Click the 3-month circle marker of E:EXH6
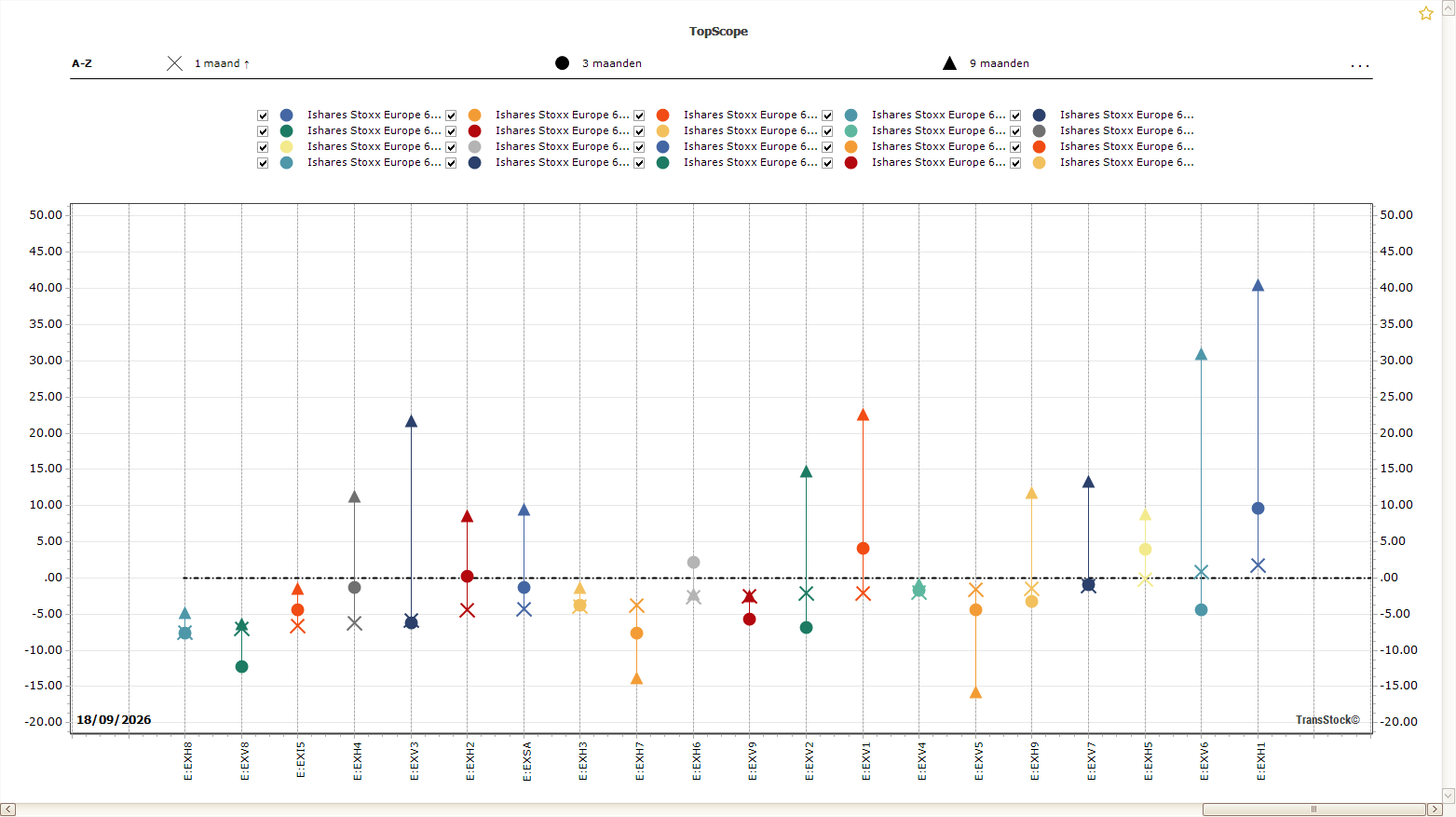1456x817 pixels. pos(693,563)
